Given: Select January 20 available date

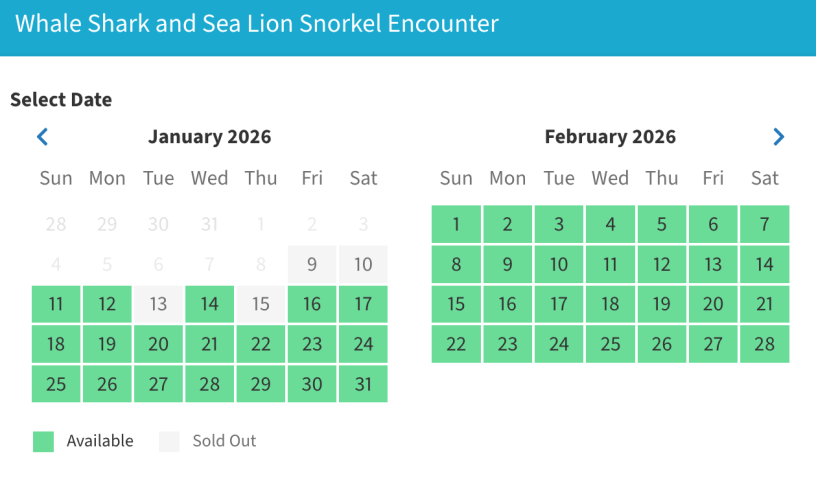Looking at the screenshot, I should (158, 344).
